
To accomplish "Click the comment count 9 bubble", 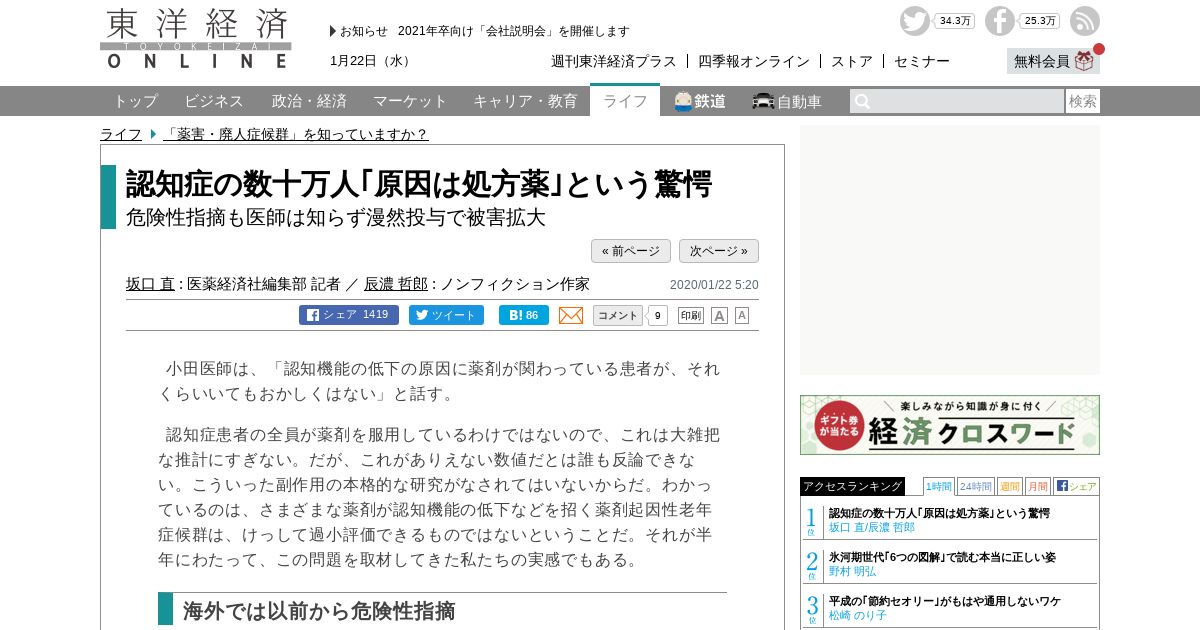I will (658, 315).
